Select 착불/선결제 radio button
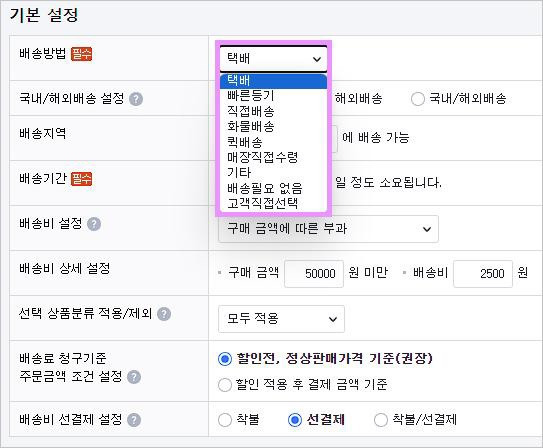This screenshot has width=543, height=448. click(x=380, y=420)
